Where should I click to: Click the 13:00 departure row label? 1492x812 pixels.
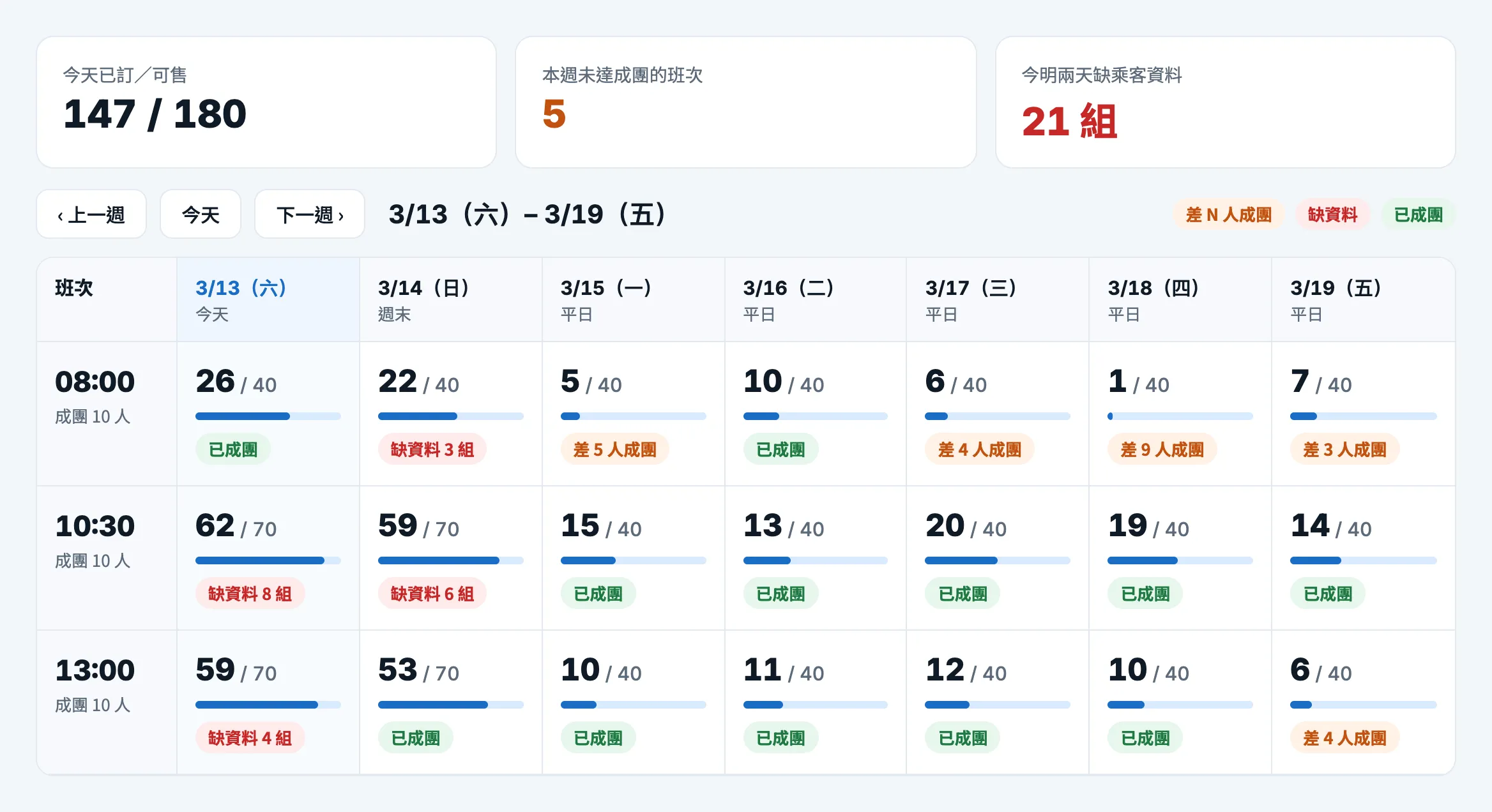107,702
